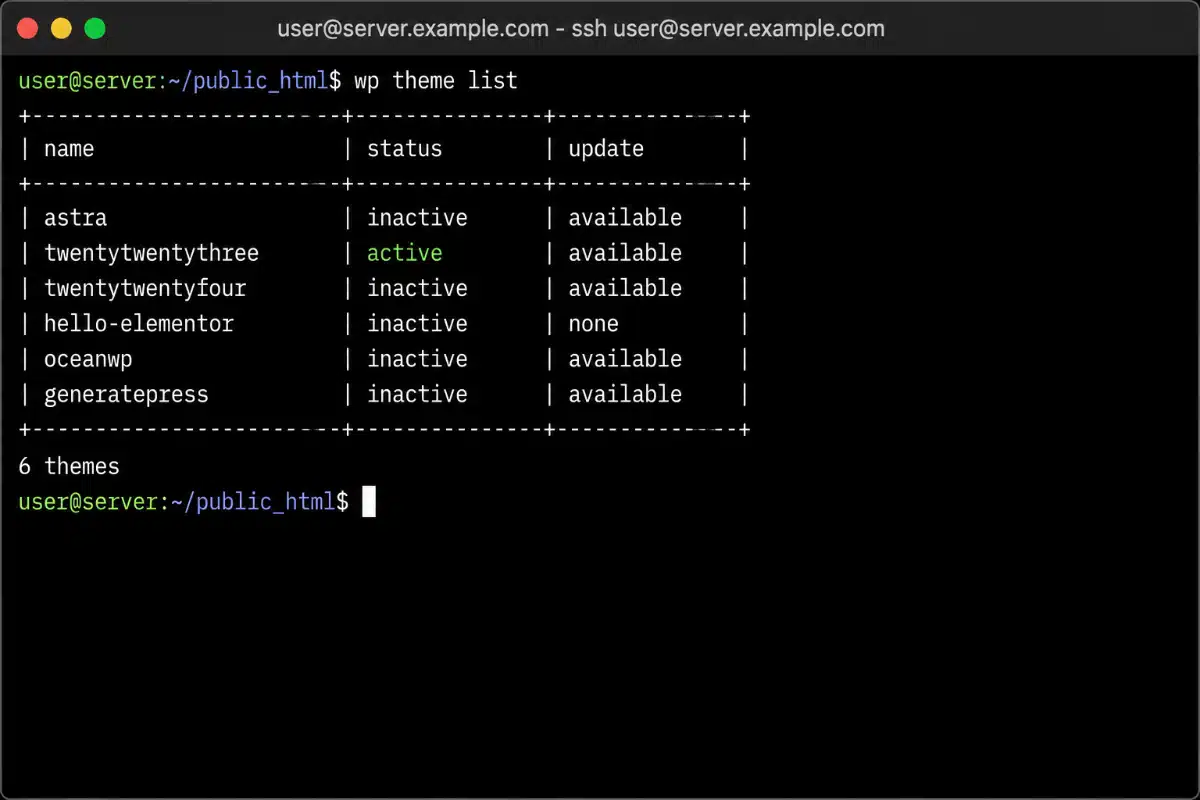Maximize the terminal with green button
Image resolution: width=1200 pixels, height=800 pixels.
95,29
